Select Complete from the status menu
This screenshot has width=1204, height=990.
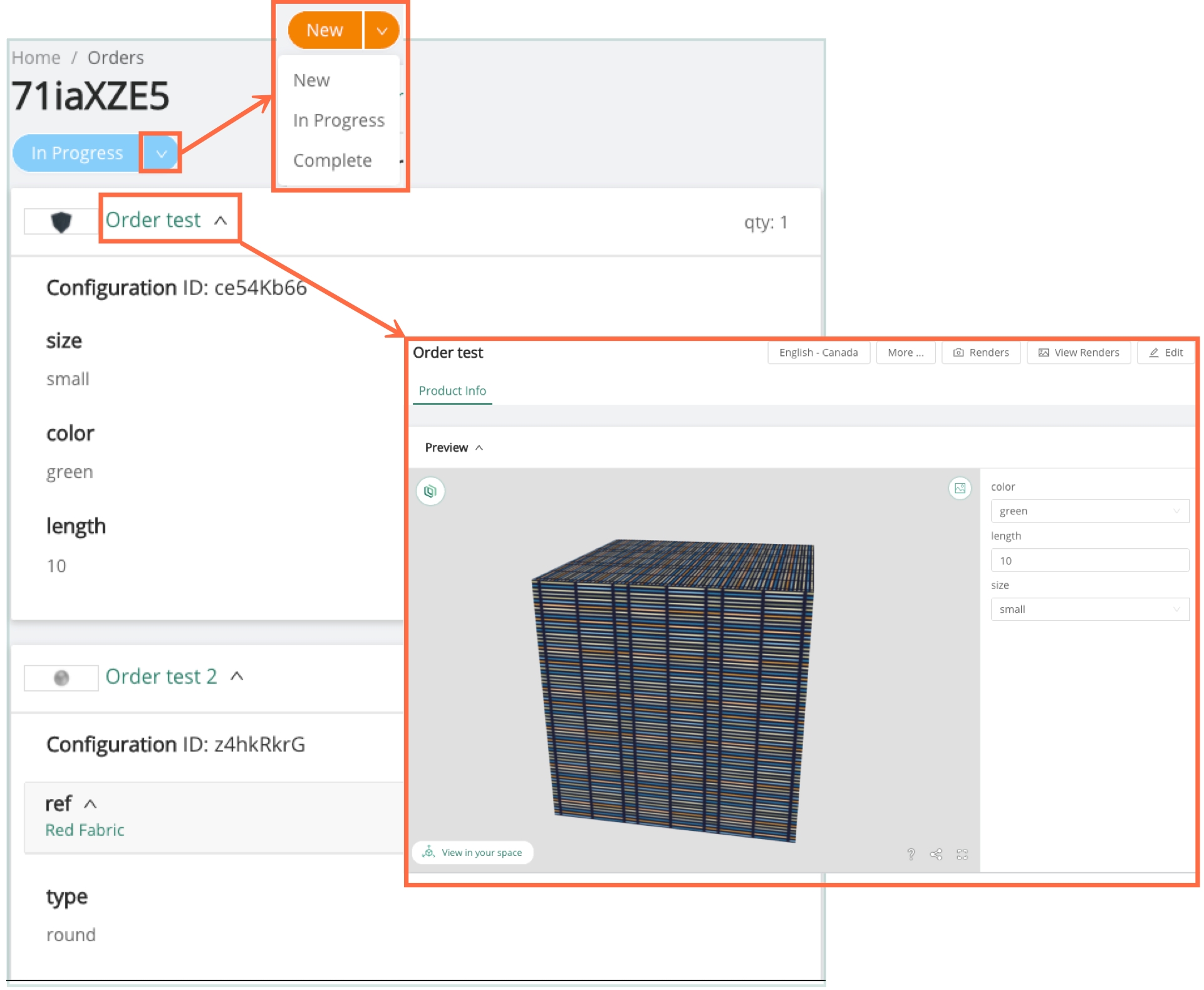point(332,161)
